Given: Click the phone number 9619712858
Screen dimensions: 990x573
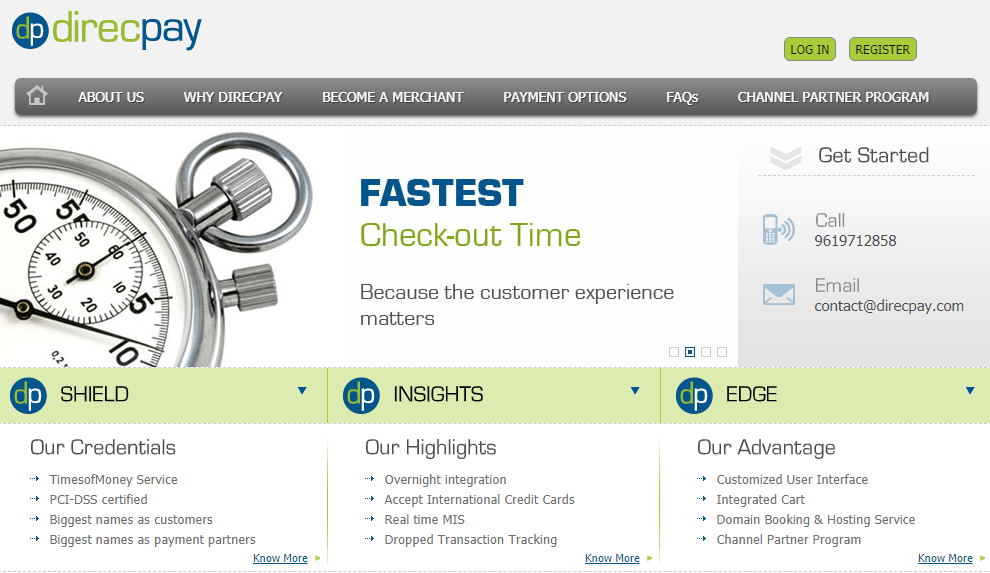Looking at the screenshot, I should (x=855, y=241).
